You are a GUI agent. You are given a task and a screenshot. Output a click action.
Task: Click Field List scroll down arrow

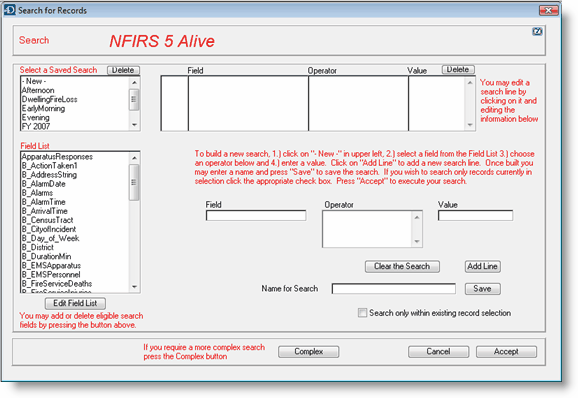(135, 287)
